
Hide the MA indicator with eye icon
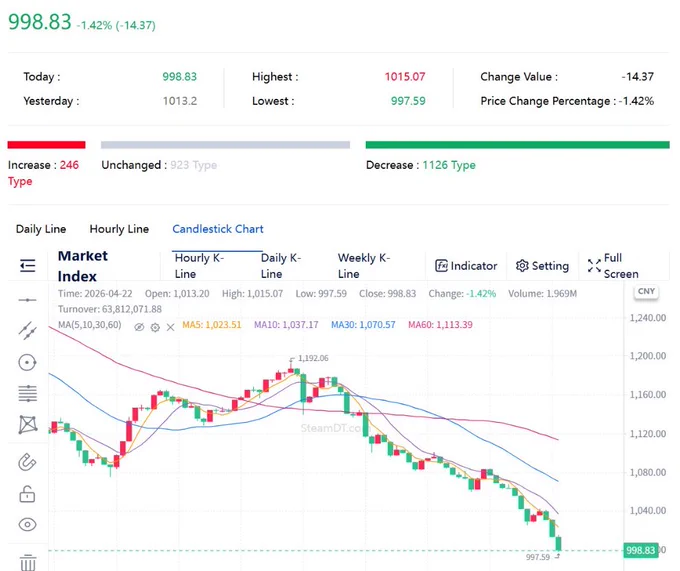pos(139,327)
